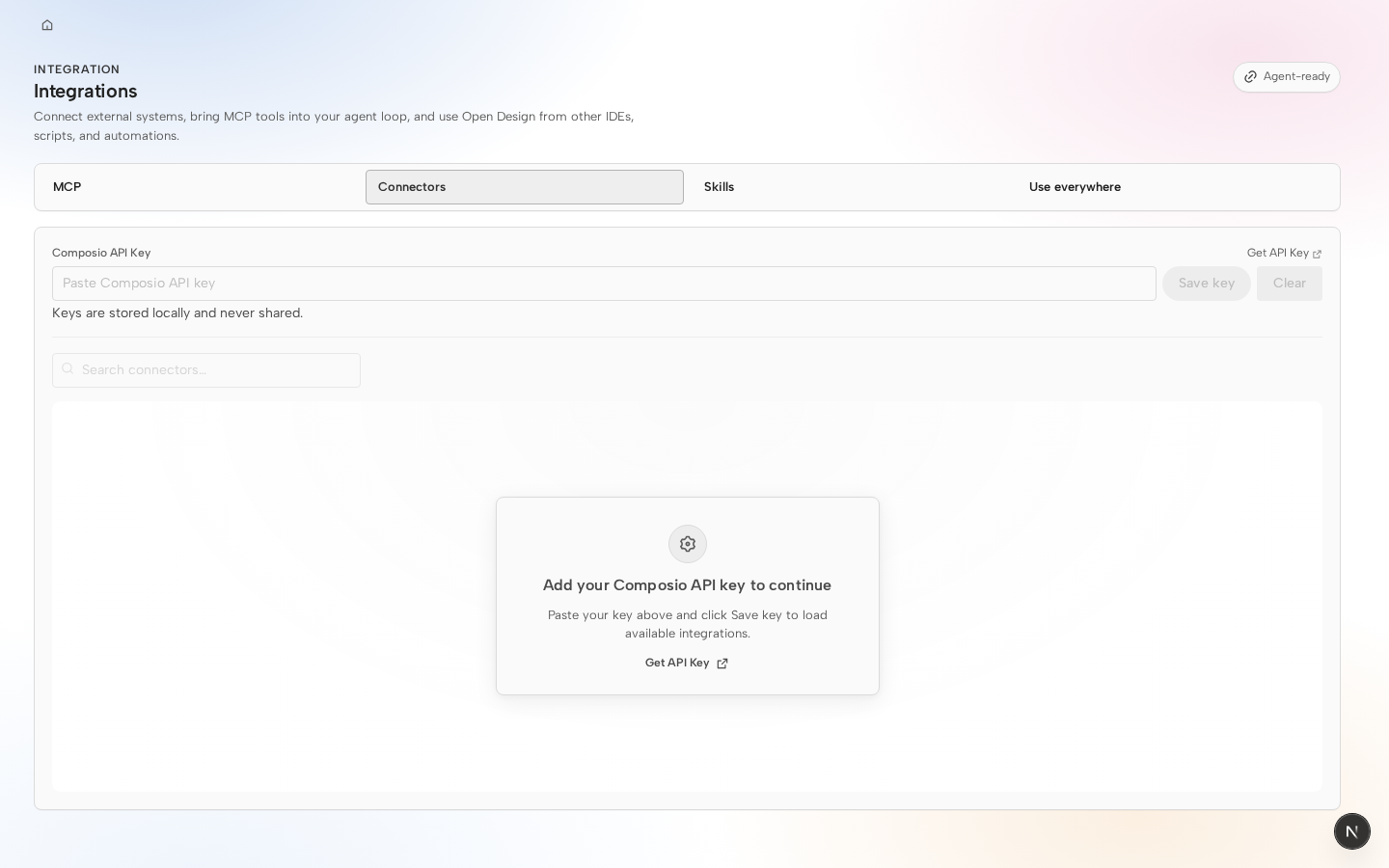Click the Clear button
This screenshot has width=1389, height=868.
point(1290,284)
